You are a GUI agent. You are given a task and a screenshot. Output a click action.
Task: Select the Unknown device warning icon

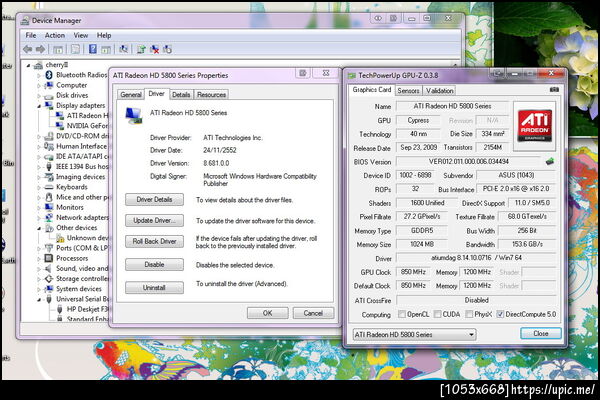pos(60,238)
